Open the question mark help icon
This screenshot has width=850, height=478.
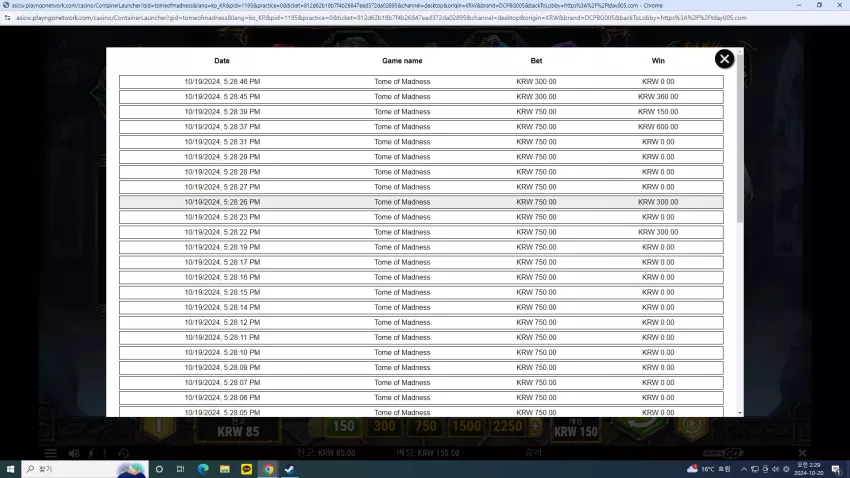[105, 453]
